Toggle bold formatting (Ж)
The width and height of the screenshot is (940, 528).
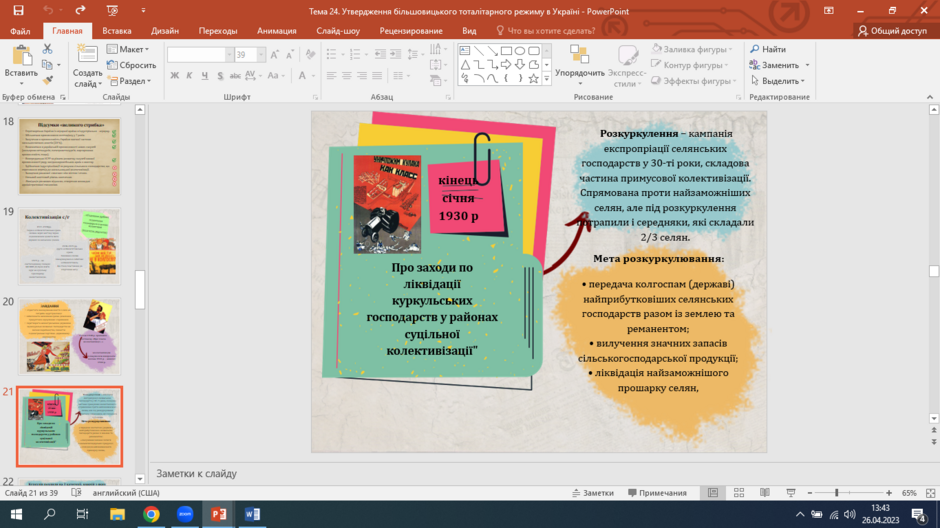(174, 76)
